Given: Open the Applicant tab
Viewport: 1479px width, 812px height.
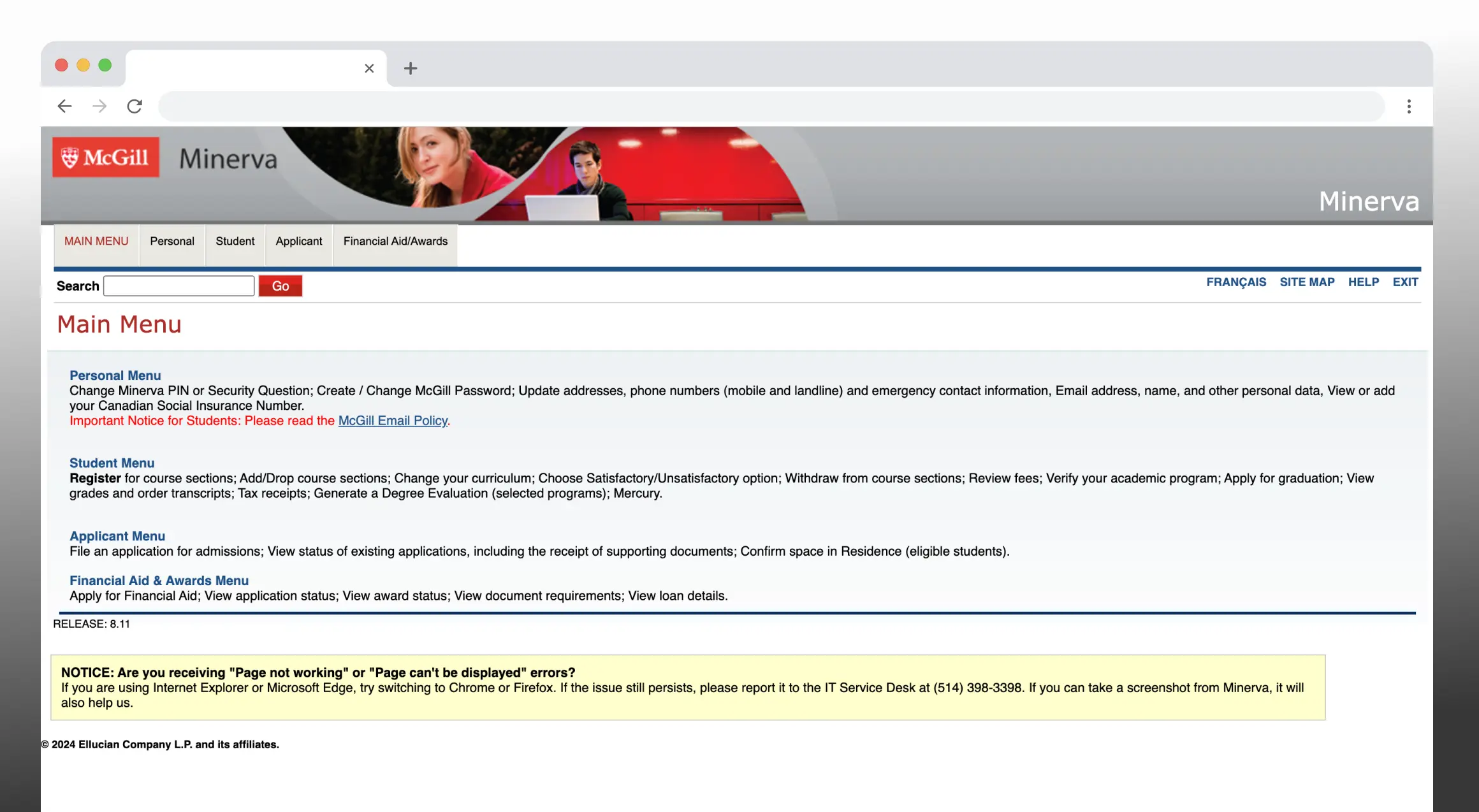Looking at the screenshot, I should (x=299, y=241).
